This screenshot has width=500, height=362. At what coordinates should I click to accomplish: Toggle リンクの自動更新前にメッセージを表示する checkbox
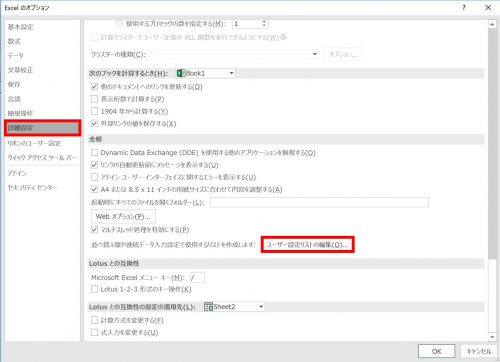click(x=94, y=165)
